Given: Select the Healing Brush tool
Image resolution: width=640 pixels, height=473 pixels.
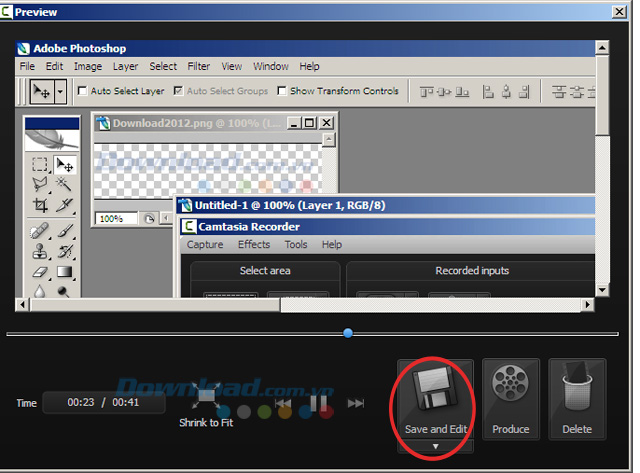Looking at the screenshot, I should pos(40,231).
